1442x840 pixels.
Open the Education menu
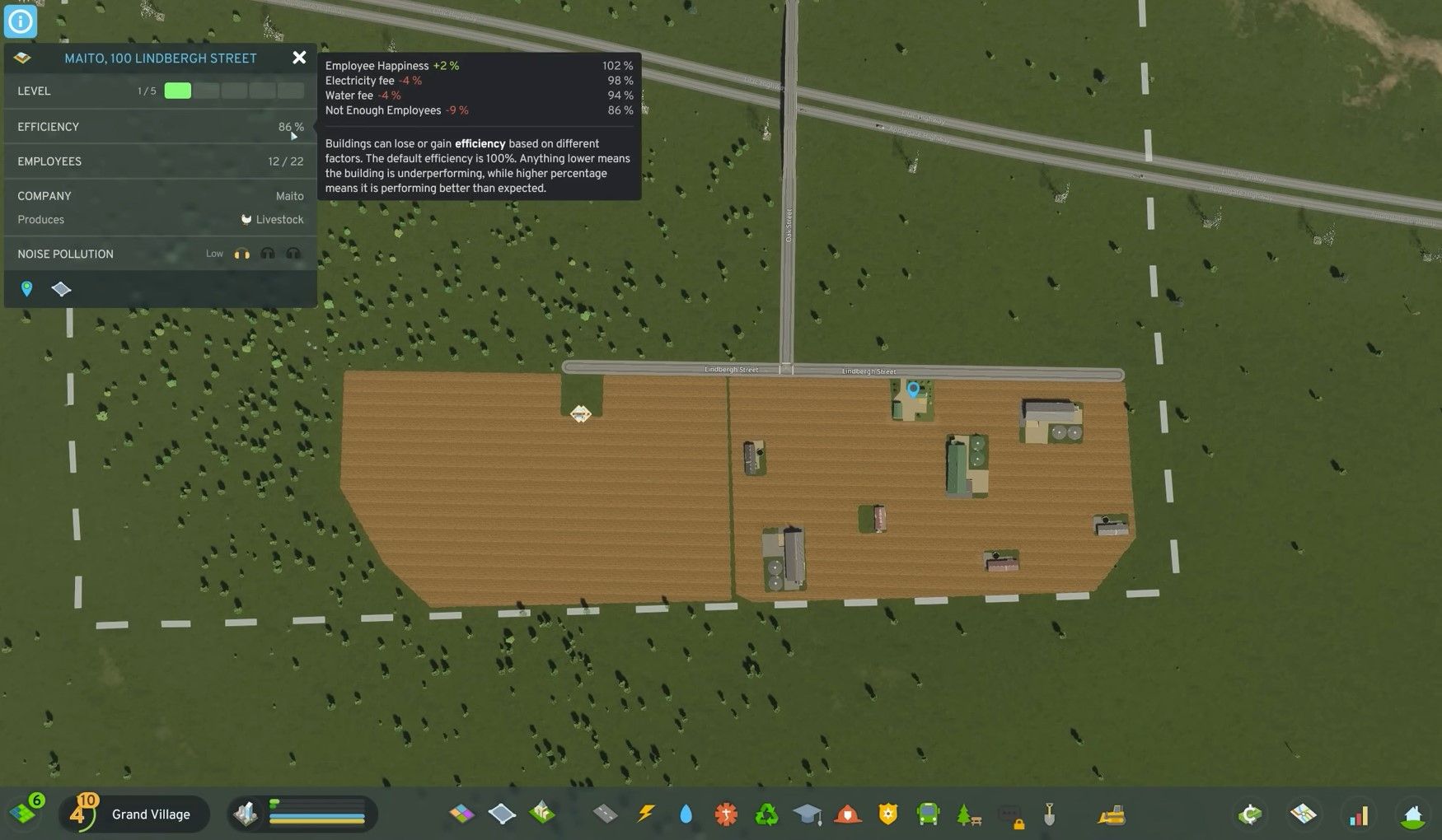(807, 814)
